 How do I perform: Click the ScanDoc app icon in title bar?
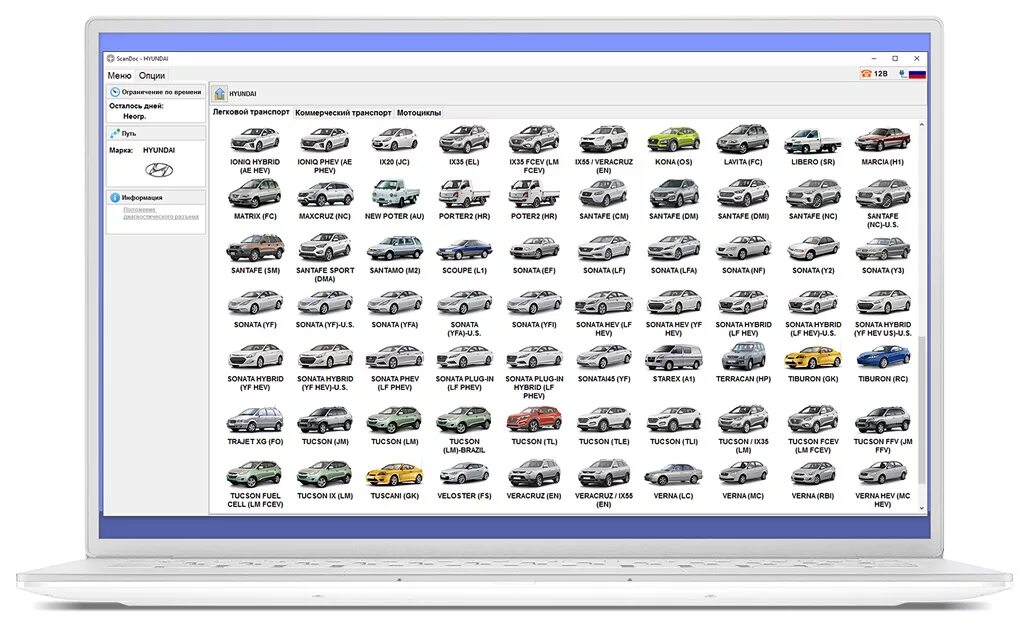tap(110, 59)
